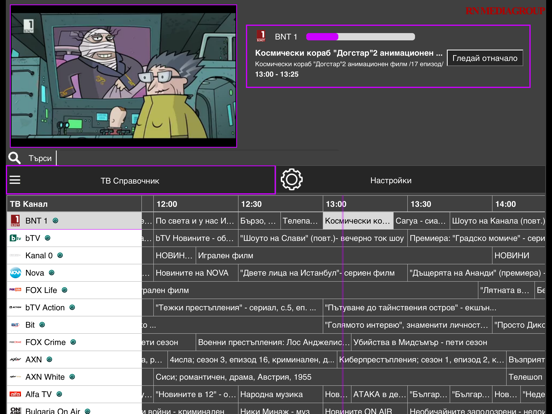This screenshot has width=552, height=414.
Task: Select programme По света и у нас
Action: [196, 221]
